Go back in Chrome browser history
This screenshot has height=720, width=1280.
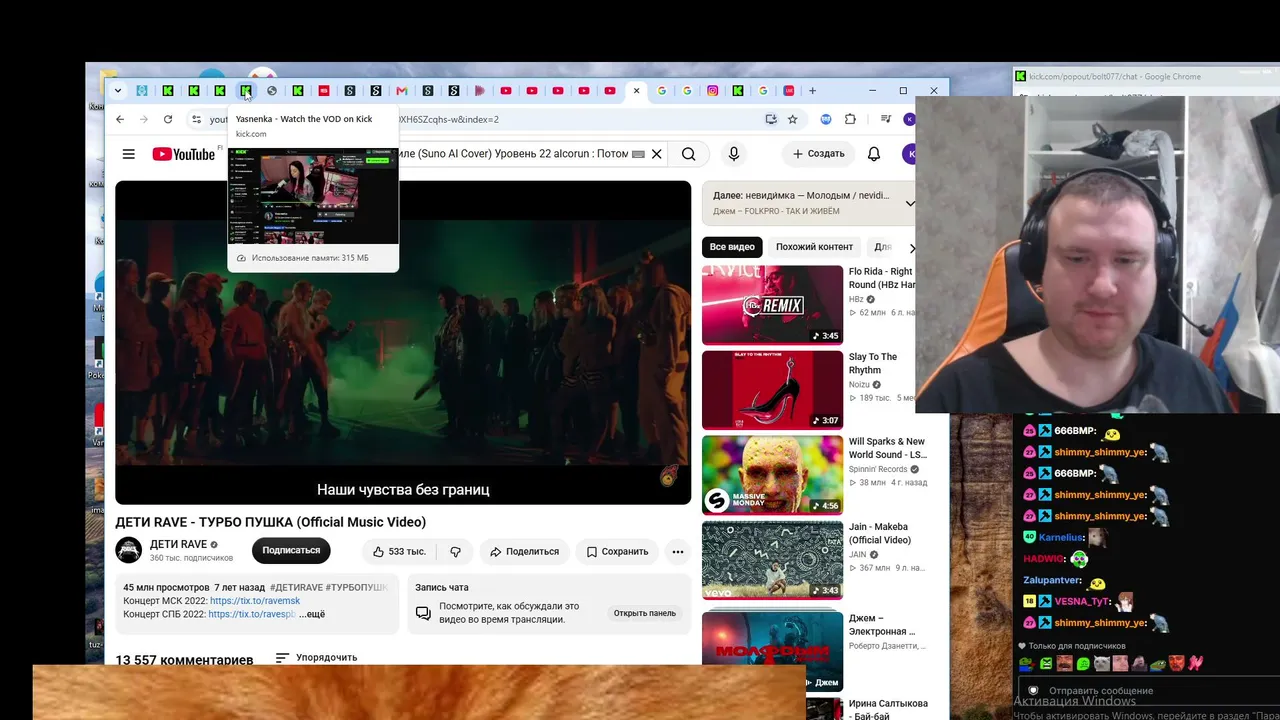(x=120, y=119)
